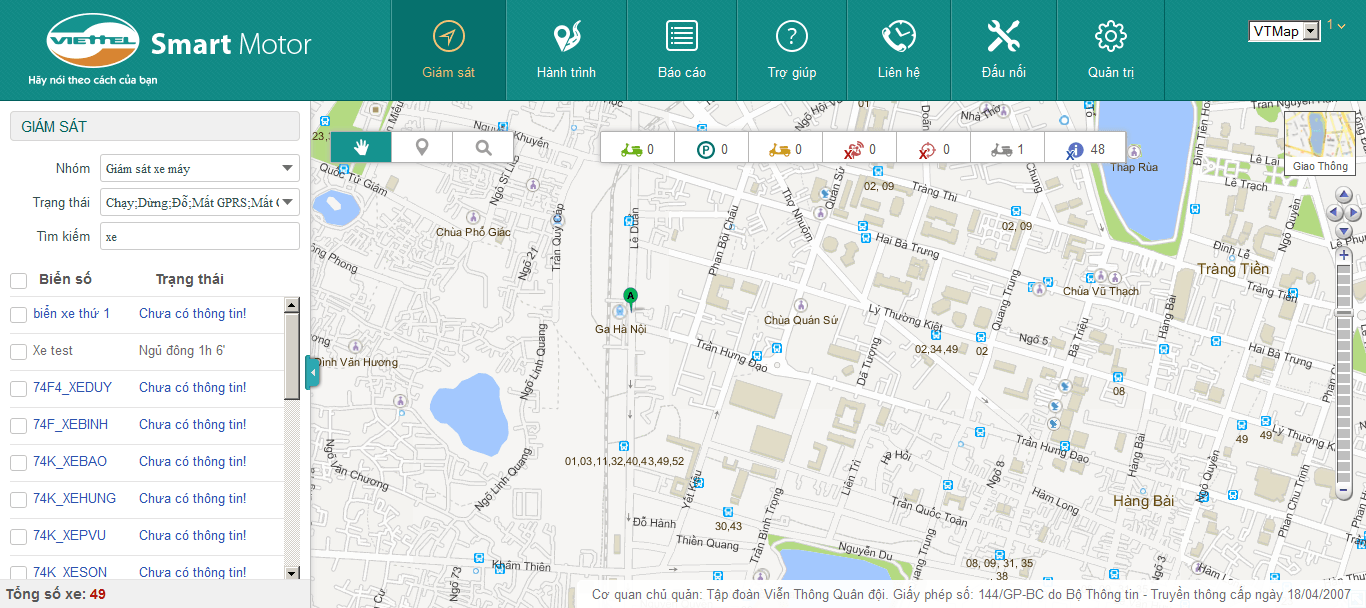Check the select-all Biển số checkbox
Viewport: 1366px width, 608px height.
(18, 281)
